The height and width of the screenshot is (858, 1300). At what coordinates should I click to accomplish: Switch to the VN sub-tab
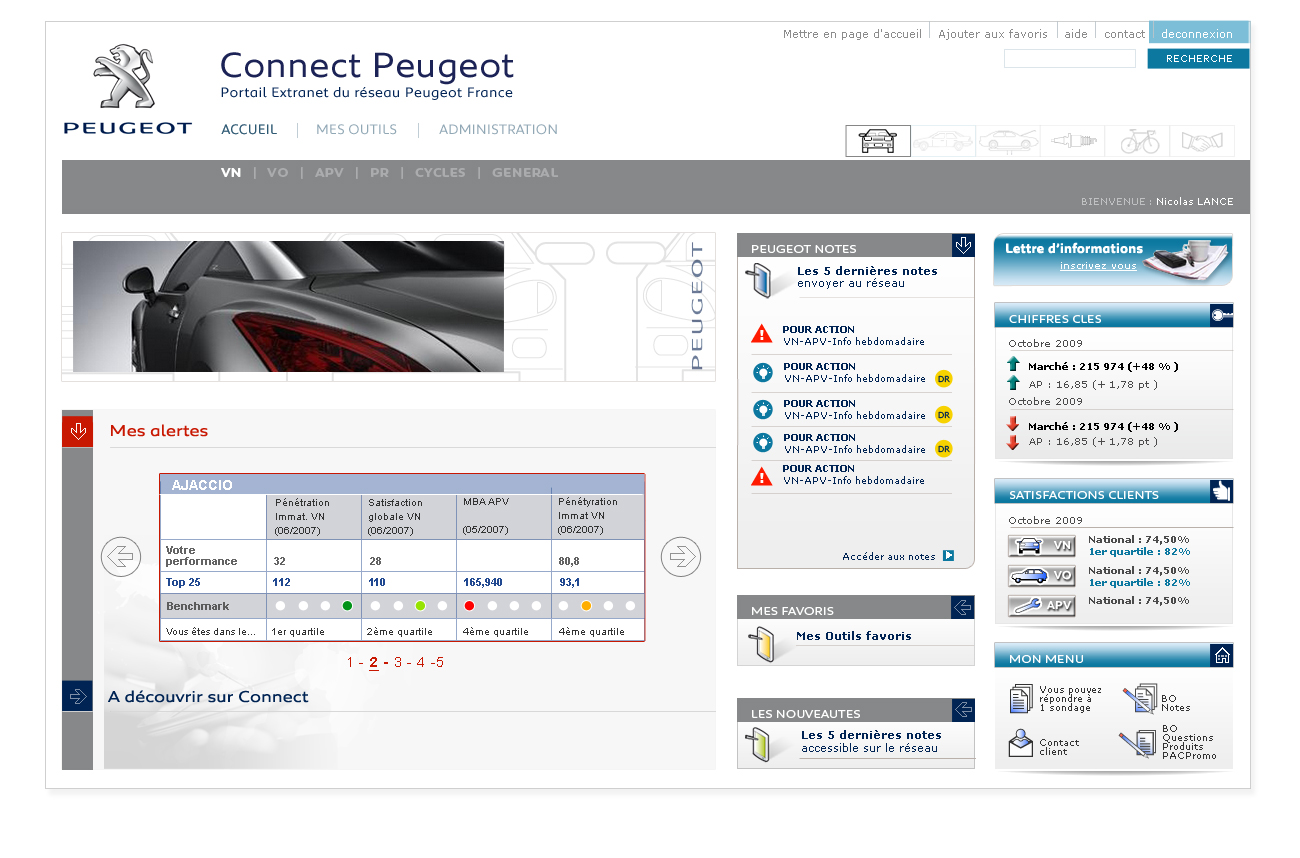pyautogui.click(x=231, y=172)
